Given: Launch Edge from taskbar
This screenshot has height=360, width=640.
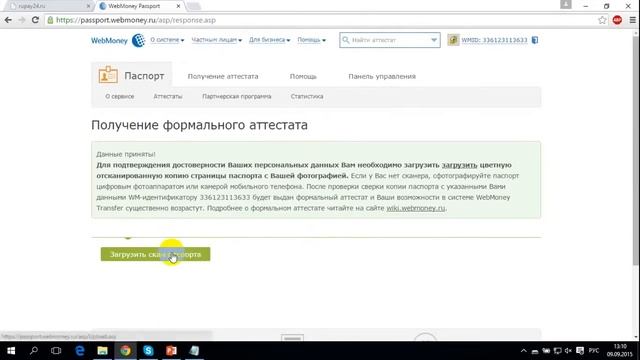Looking at the screenshot, I should point(80,351).
